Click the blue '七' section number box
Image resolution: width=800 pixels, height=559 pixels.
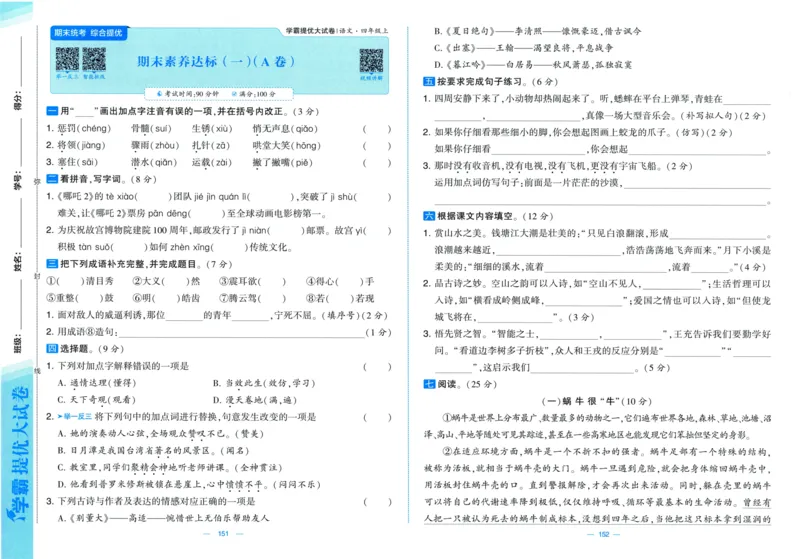pyautogui.click(x=429, y=384)
